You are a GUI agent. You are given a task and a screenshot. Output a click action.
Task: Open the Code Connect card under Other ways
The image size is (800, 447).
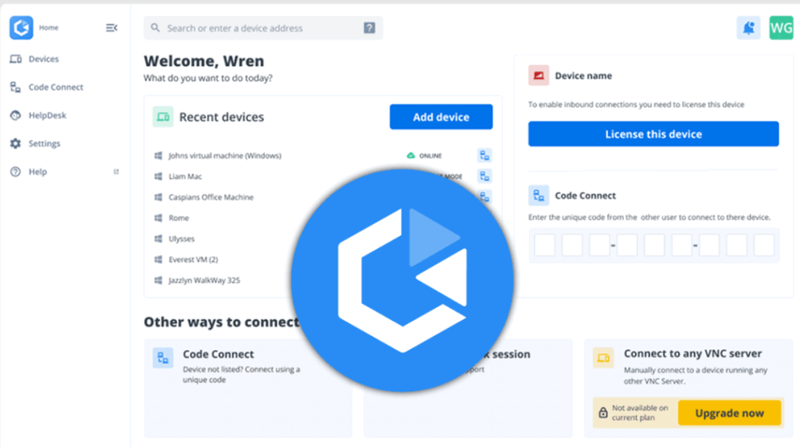coord(248,388)
